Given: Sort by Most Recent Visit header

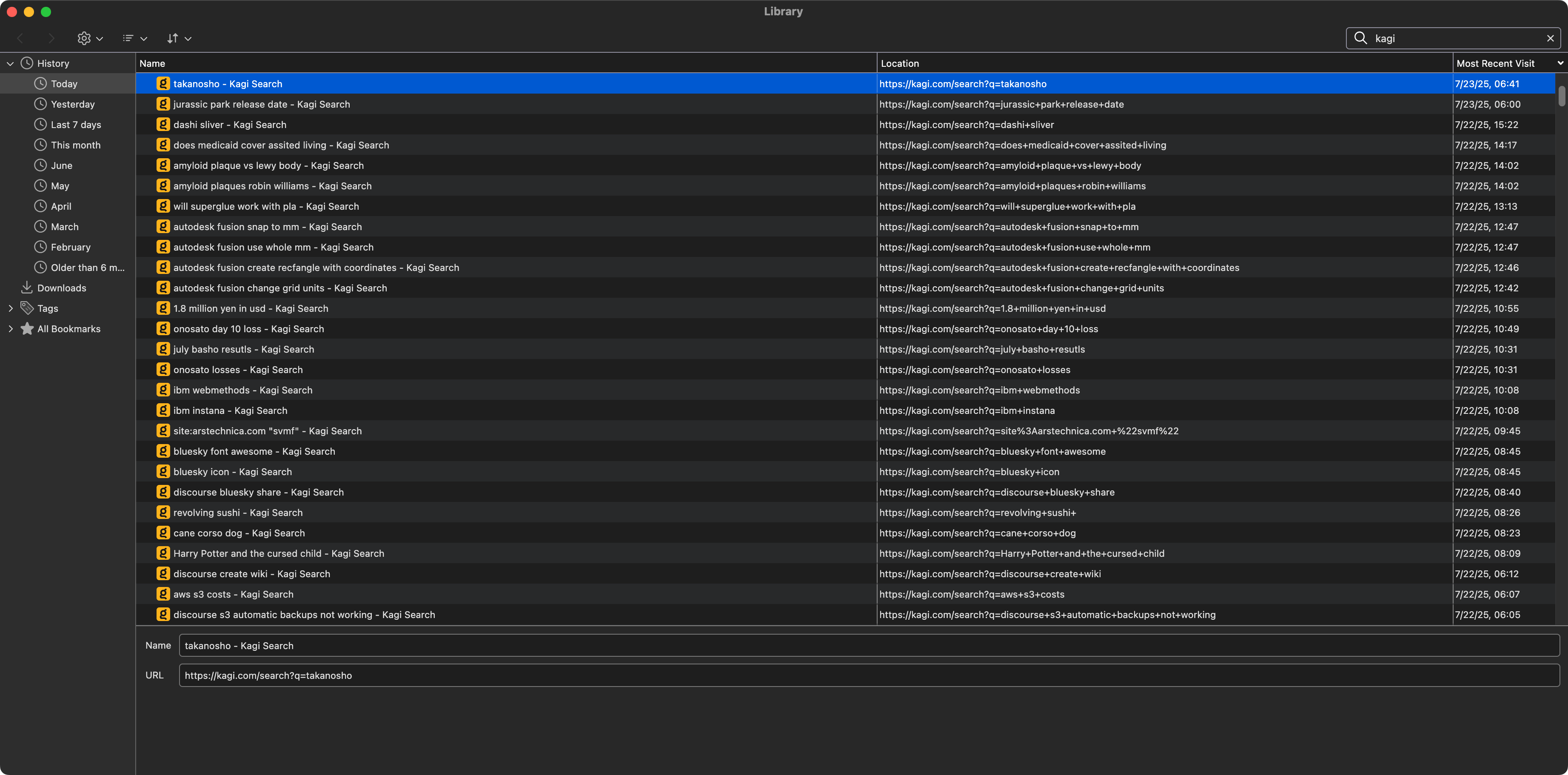Looking at the screenshot, I should click(x=1503, y=63).
